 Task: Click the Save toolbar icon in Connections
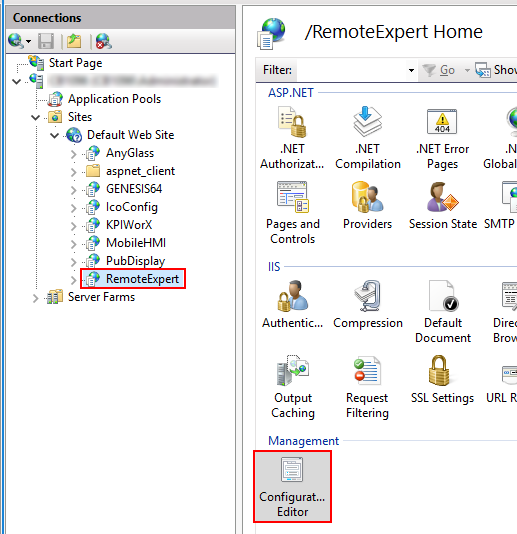tap(46, 41)
